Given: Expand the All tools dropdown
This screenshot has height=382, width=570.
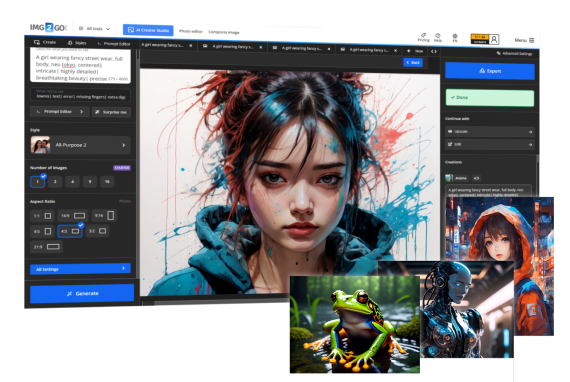Looking at the screenshot, I should (x=95, y=28).
